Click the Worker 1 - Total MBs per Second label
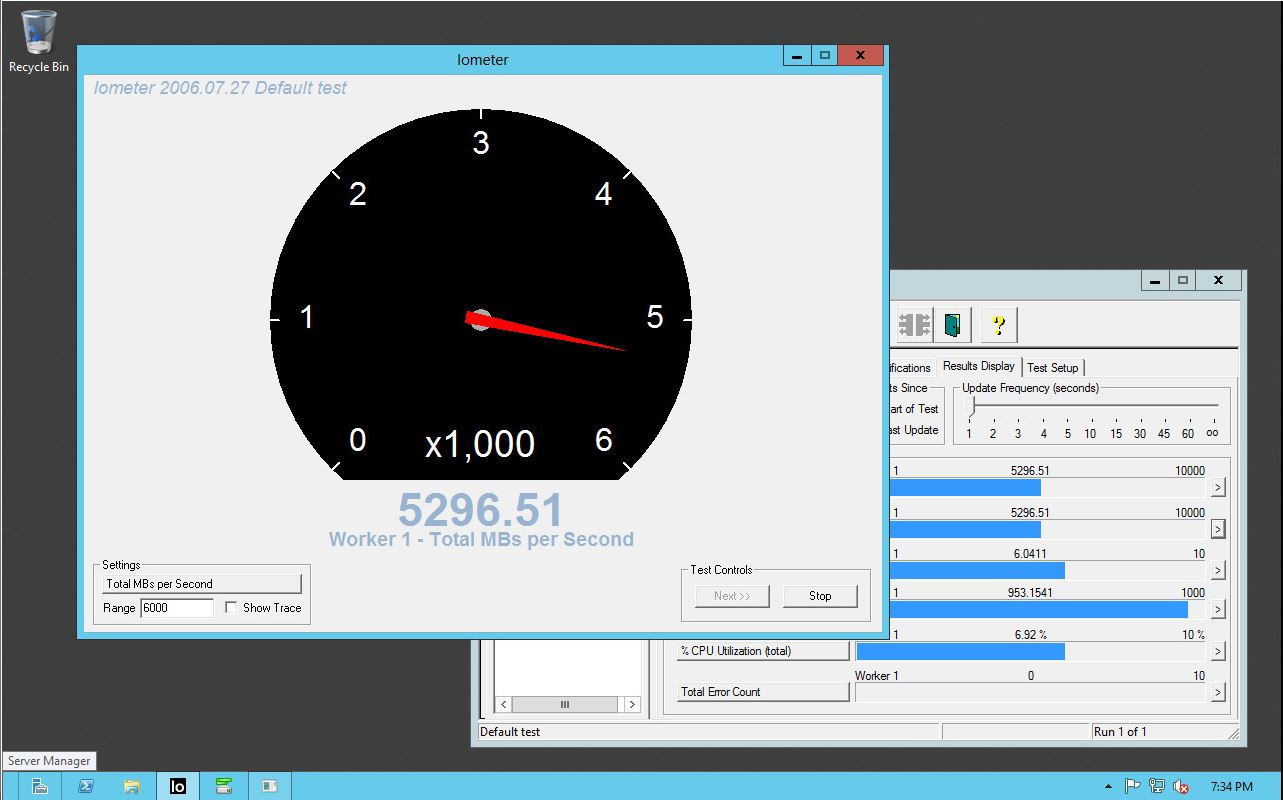Screen dimensions: 1283x800 (481, 540)
